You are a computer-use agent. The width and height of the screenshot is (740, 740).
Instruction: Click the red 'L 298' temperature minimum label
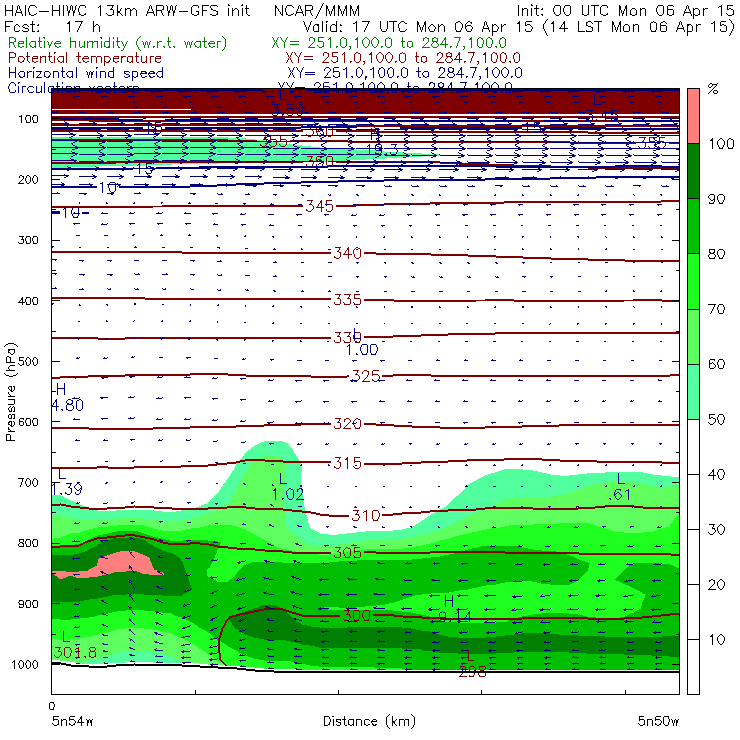pyautogui.click(x=472, y=664)
